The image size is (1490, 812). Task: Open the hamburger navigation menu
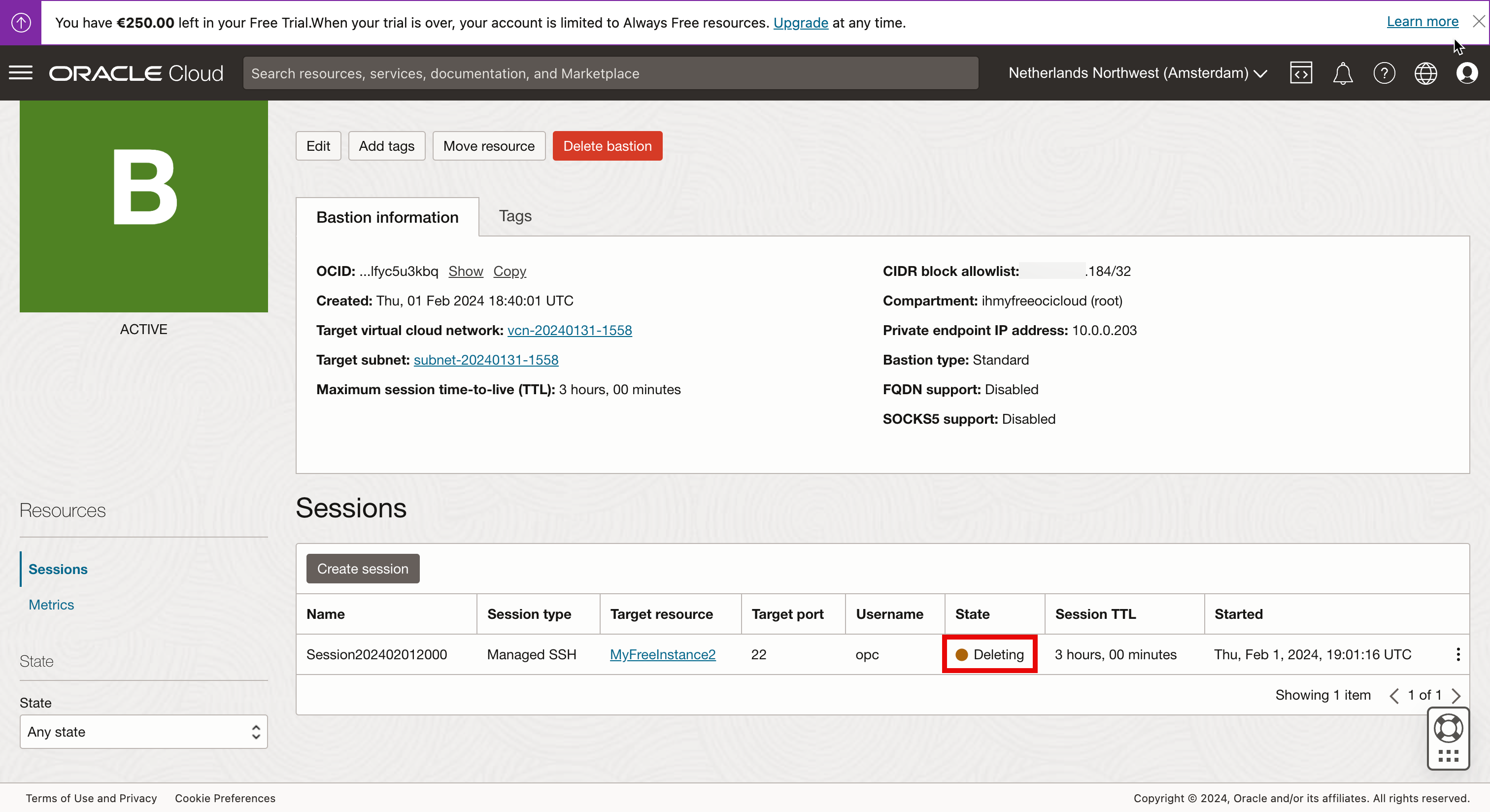tap(21, 73)
